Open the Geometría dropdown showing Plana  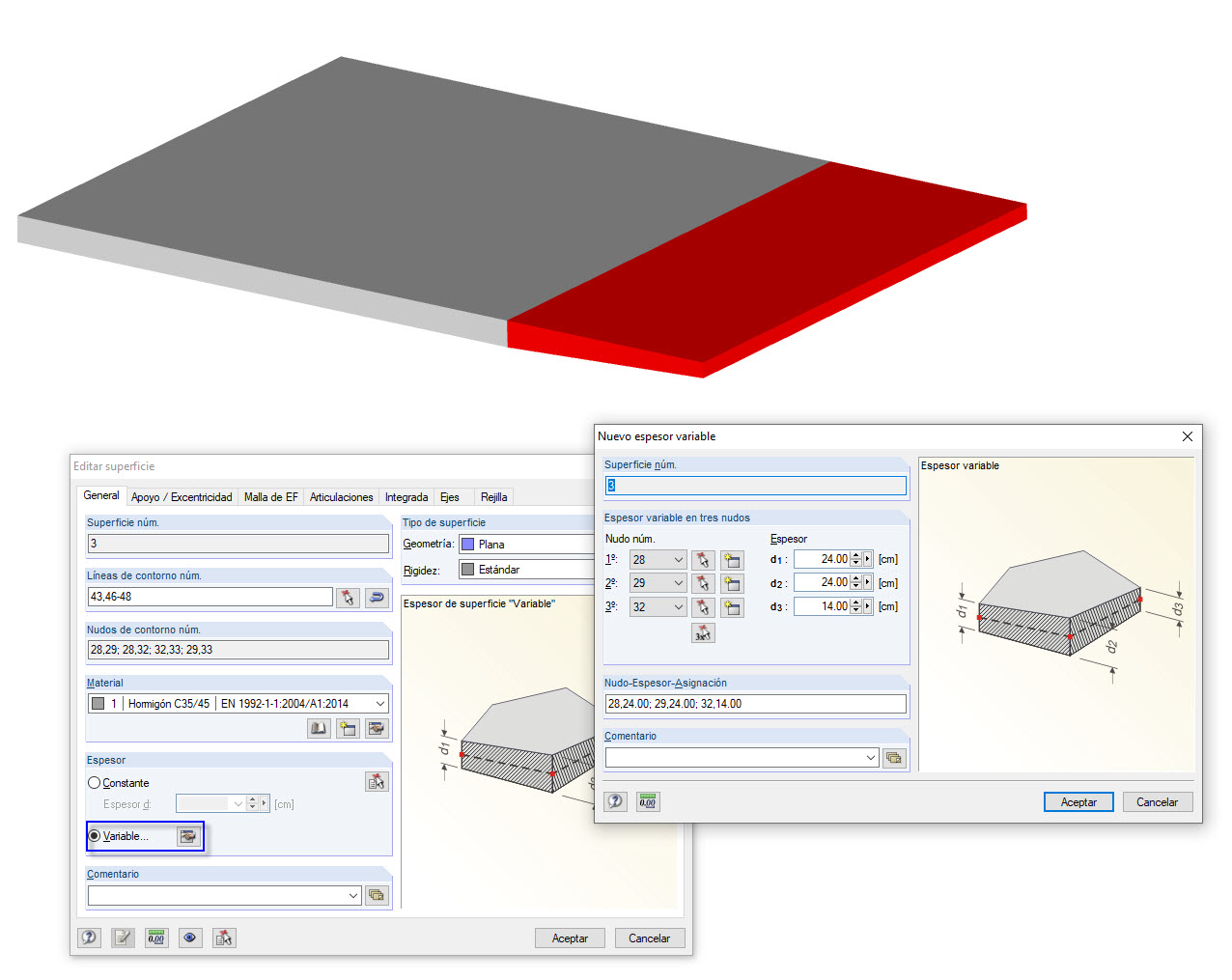527,545
